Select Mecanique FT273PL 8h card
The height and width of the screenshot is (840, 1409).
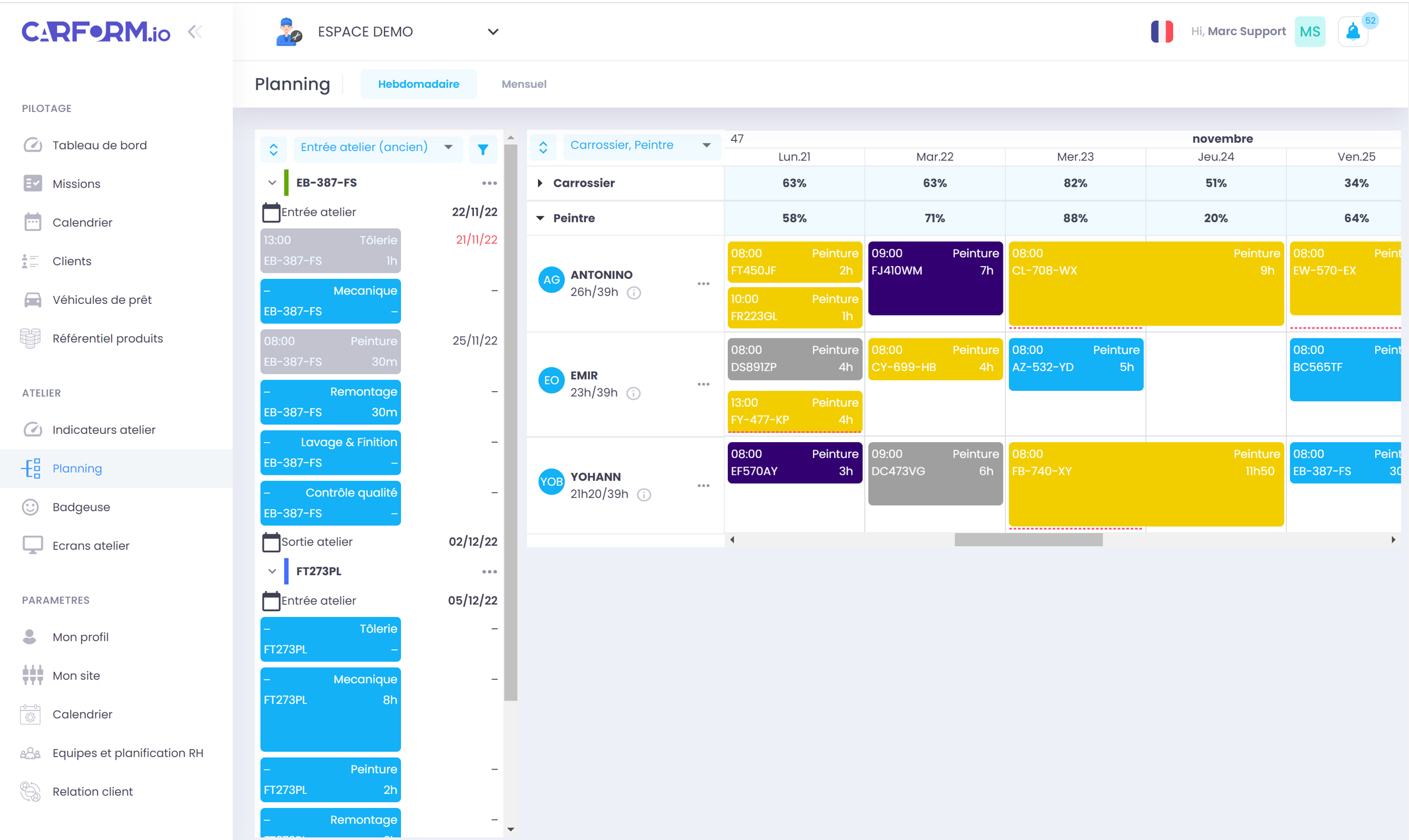pyautogui.click(x=330, y=710)
